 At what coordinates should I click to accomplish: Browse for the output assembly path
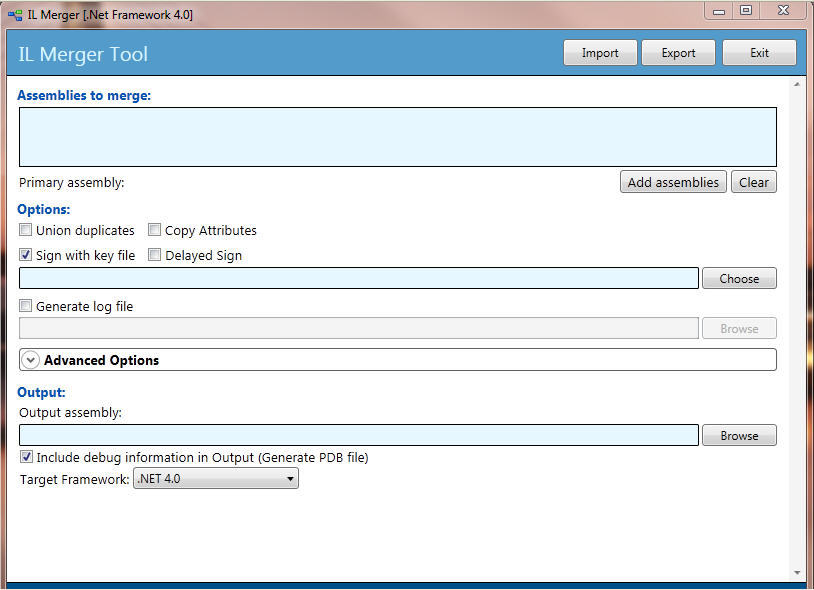739,435
